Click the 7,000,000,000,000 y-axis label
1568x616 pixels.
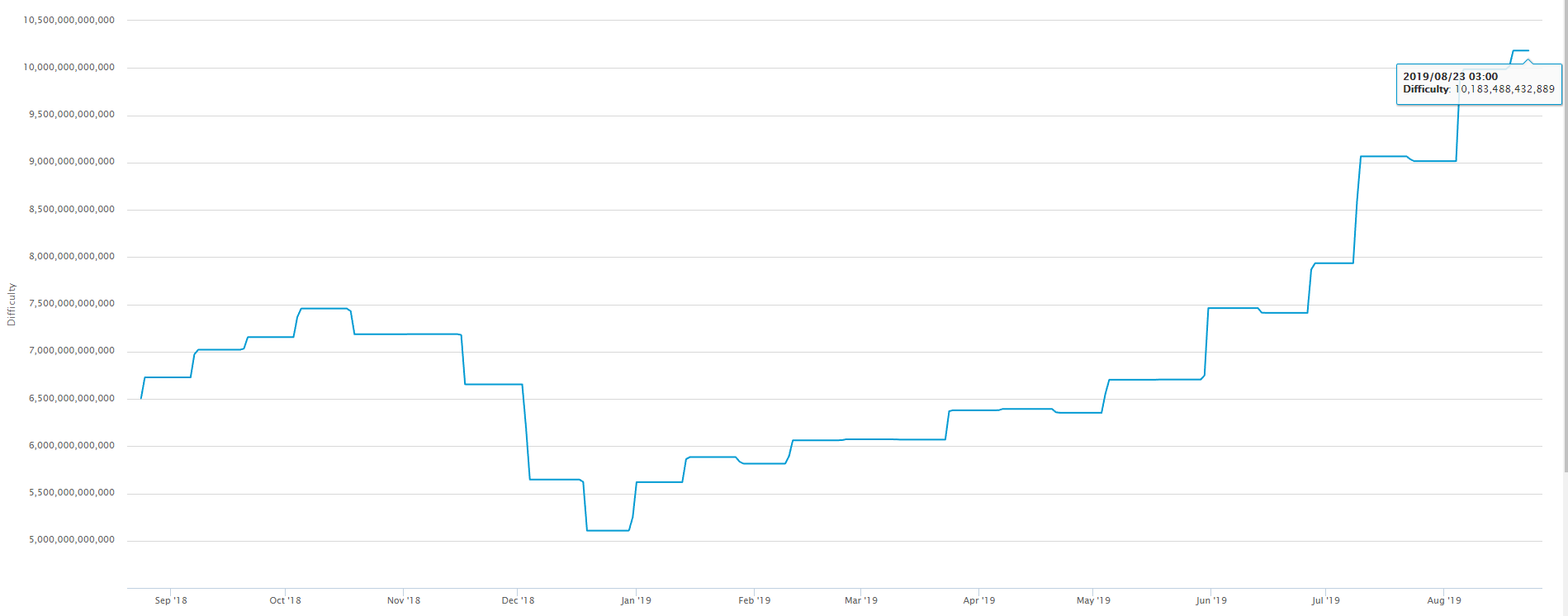pos(71,350)
